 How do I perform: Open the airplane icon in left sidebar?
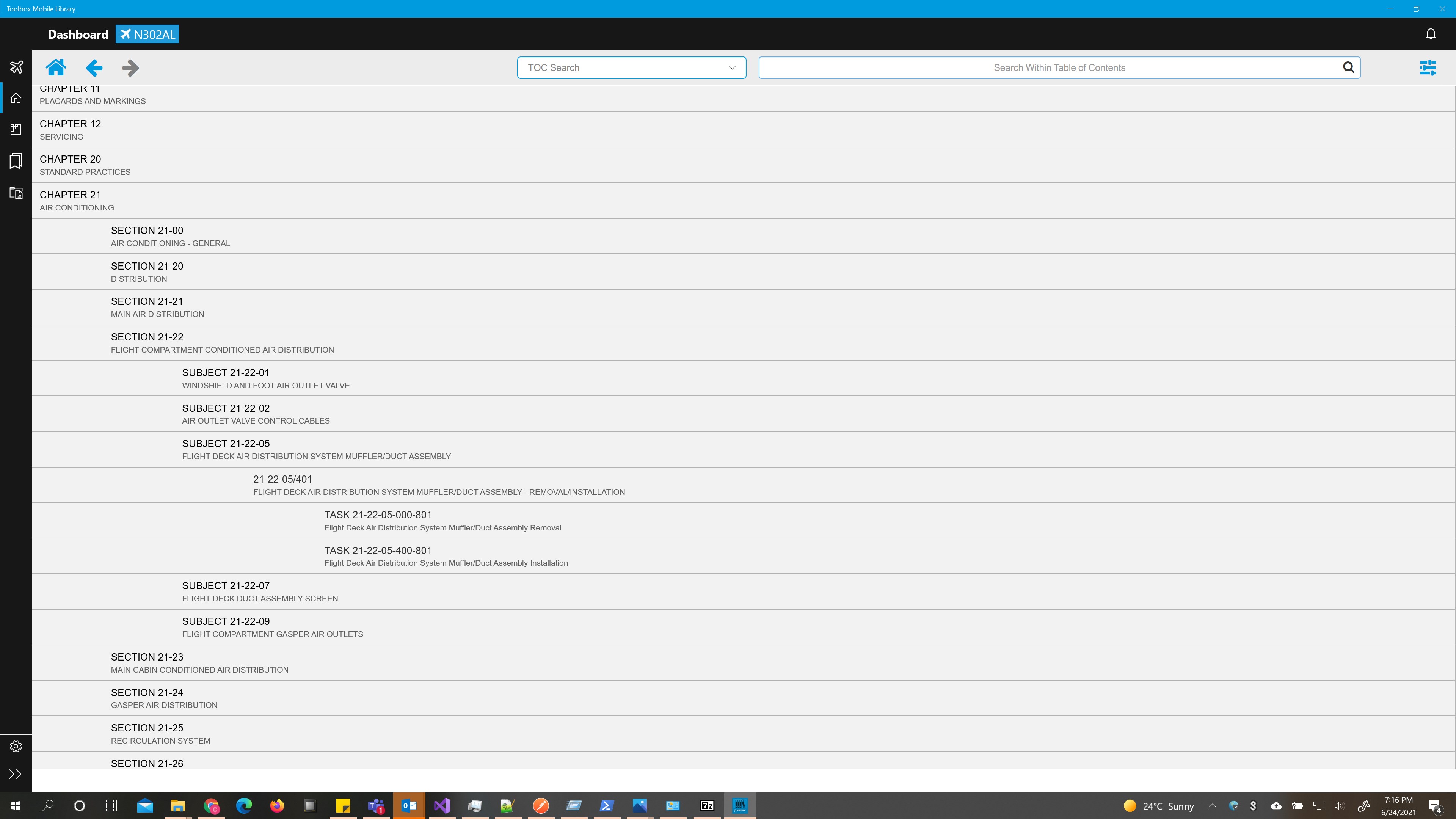pos(16,67)
